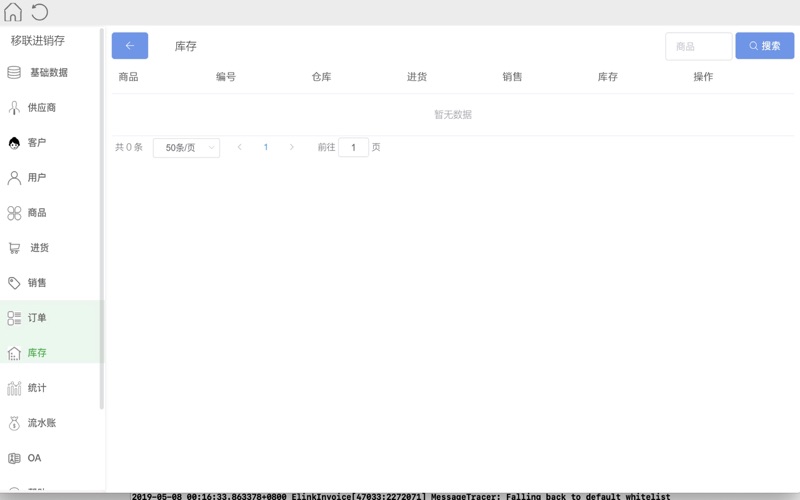800x500 pixels.
Task: Click the 暂无数据 empty table text
Action: click(x=453, y=115)
